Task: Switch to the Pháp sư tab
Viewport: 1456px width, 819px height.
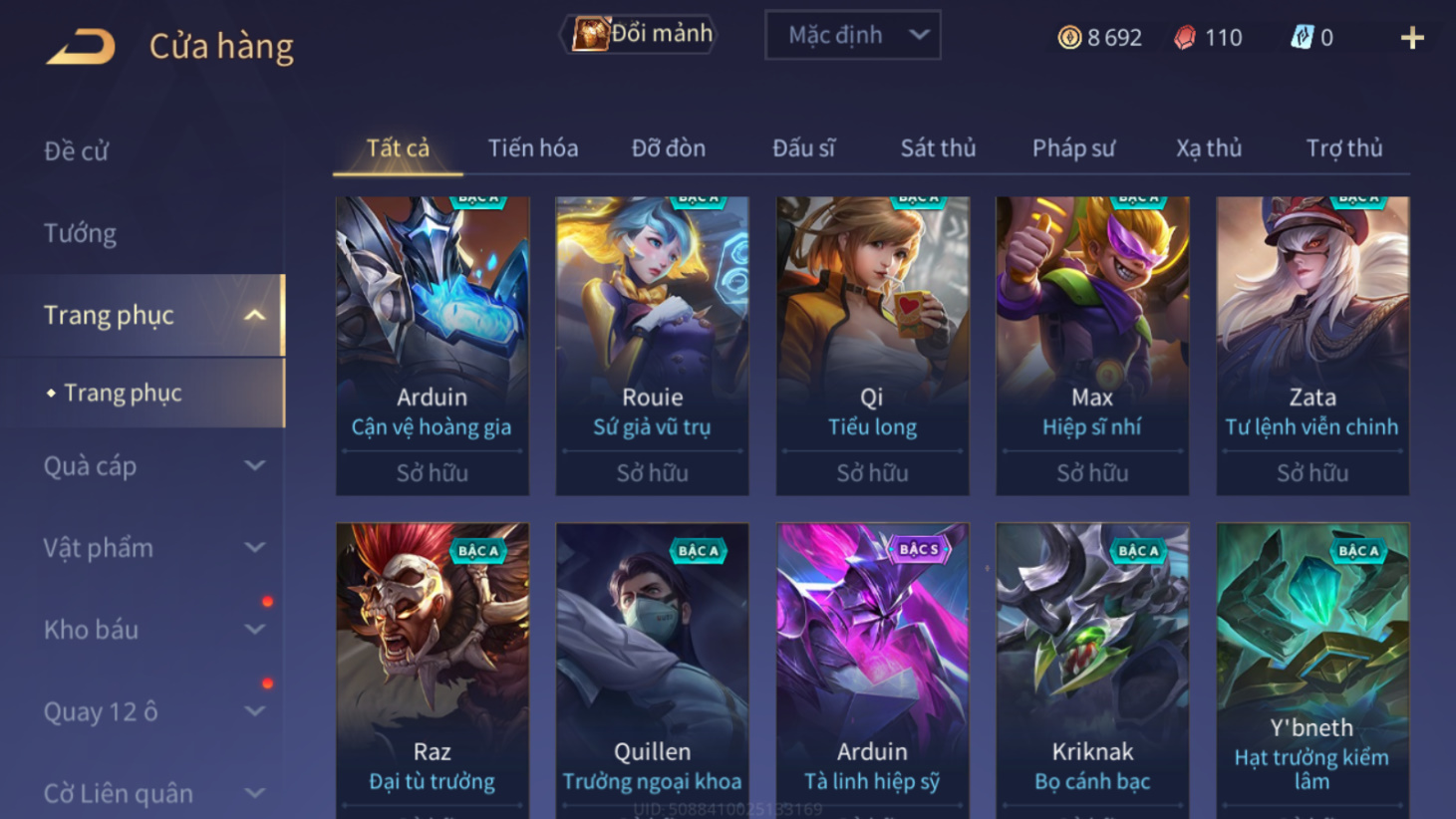Action: 1073,148
